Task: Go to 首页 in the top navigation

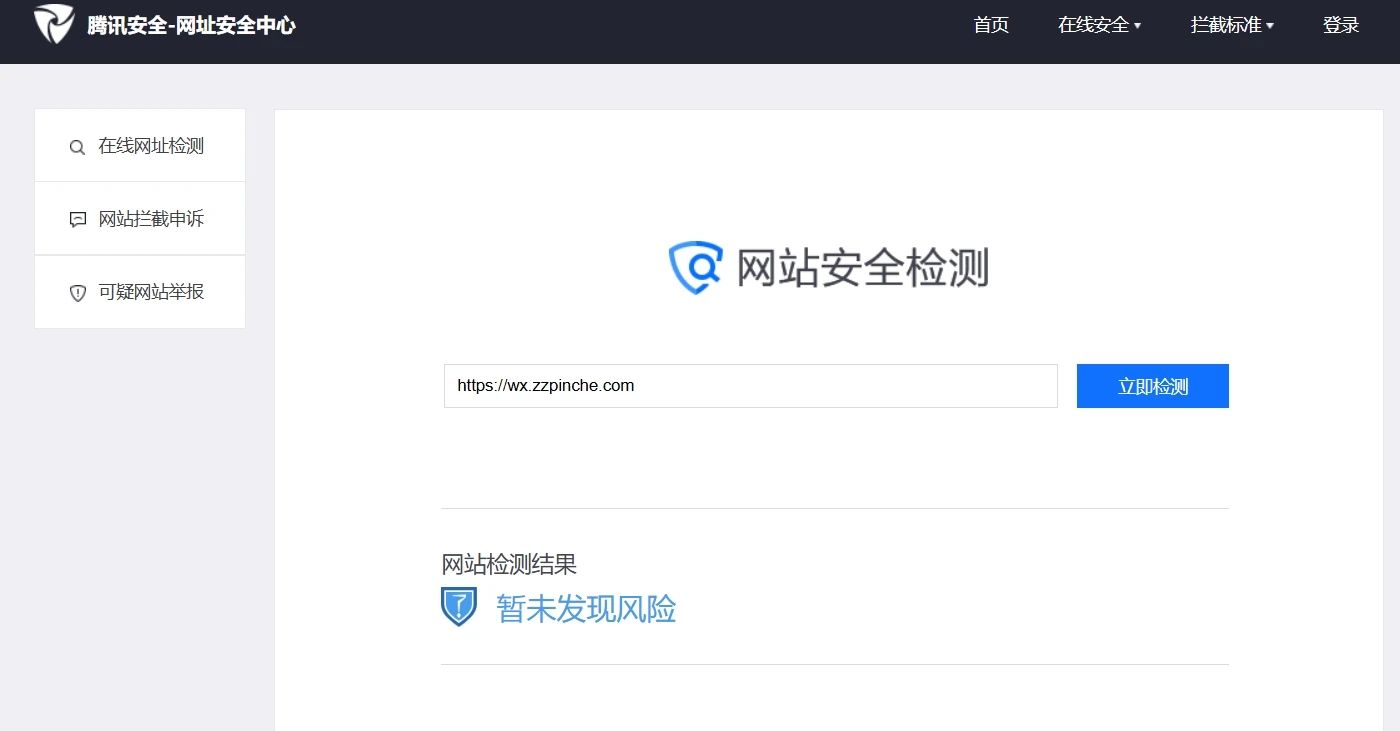Action: (991, 25)
